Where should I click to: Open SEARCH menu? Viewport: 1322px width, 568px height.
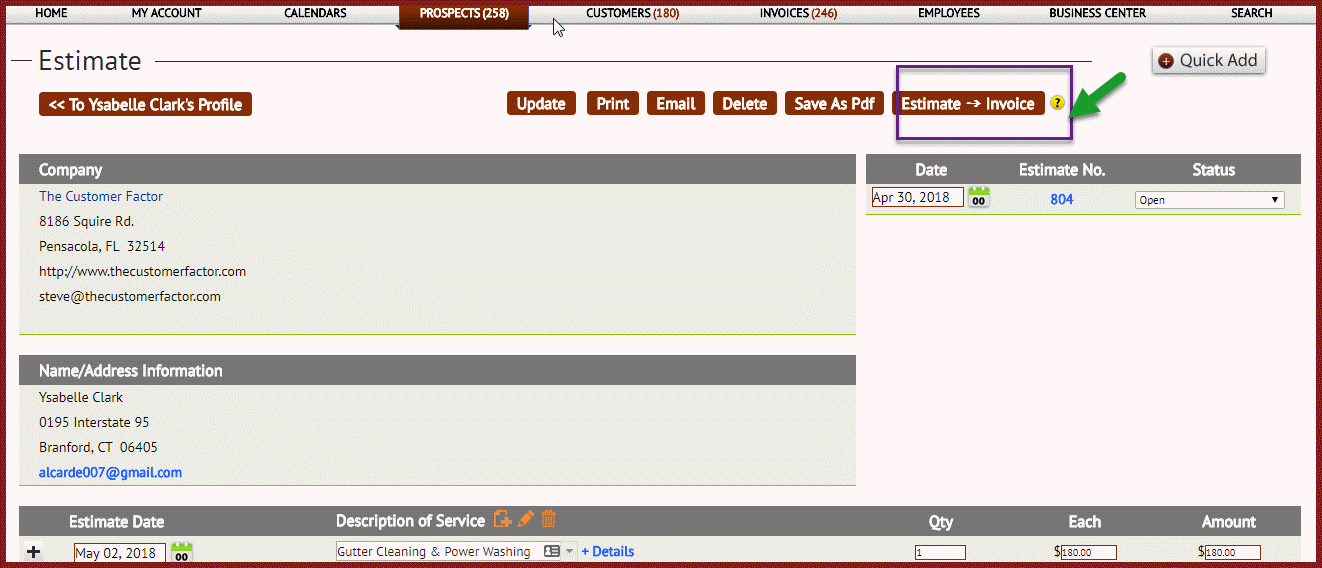[x=1252, y=13]
